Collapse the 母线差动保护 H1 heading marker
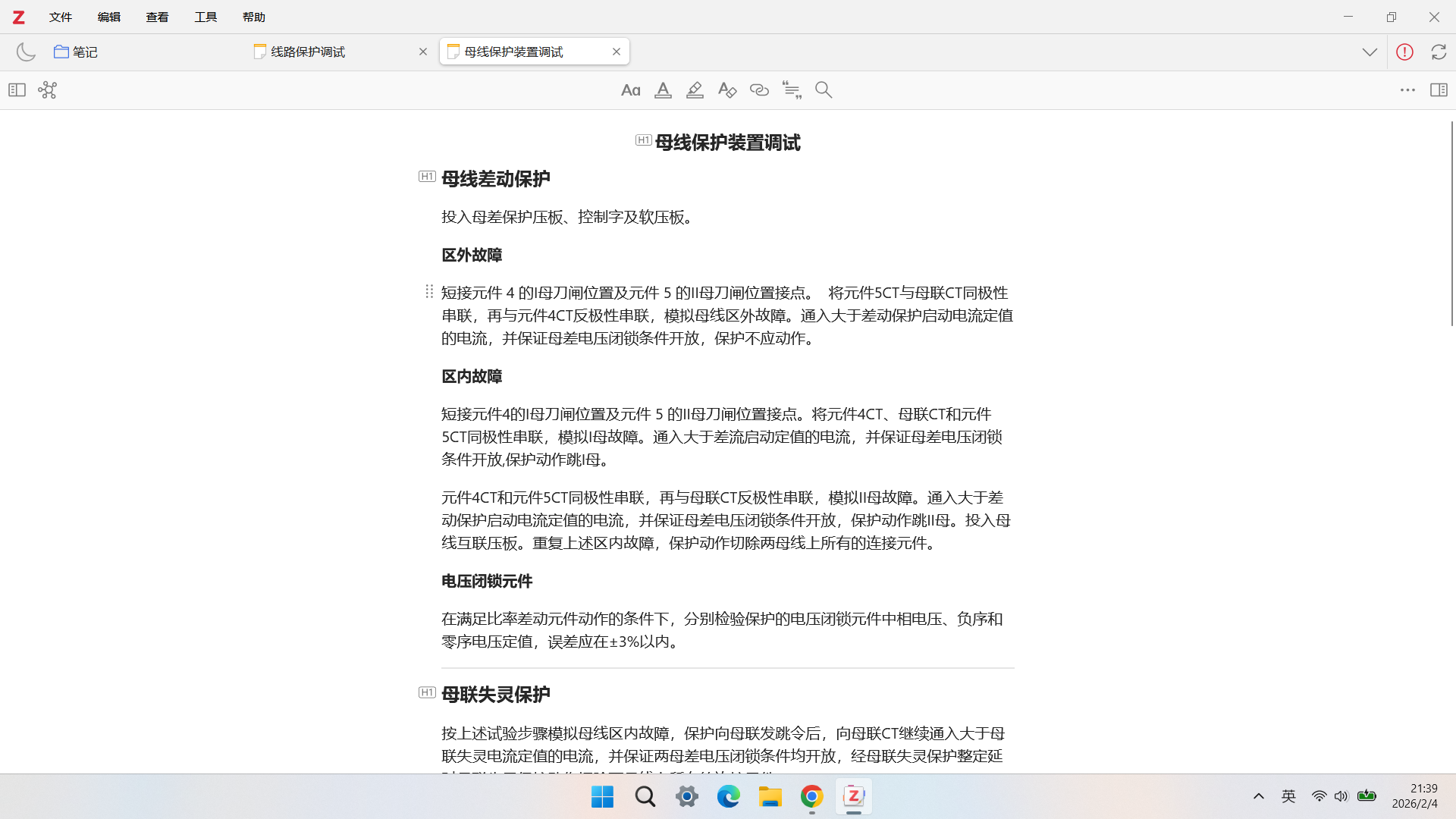 pos(427,177)
